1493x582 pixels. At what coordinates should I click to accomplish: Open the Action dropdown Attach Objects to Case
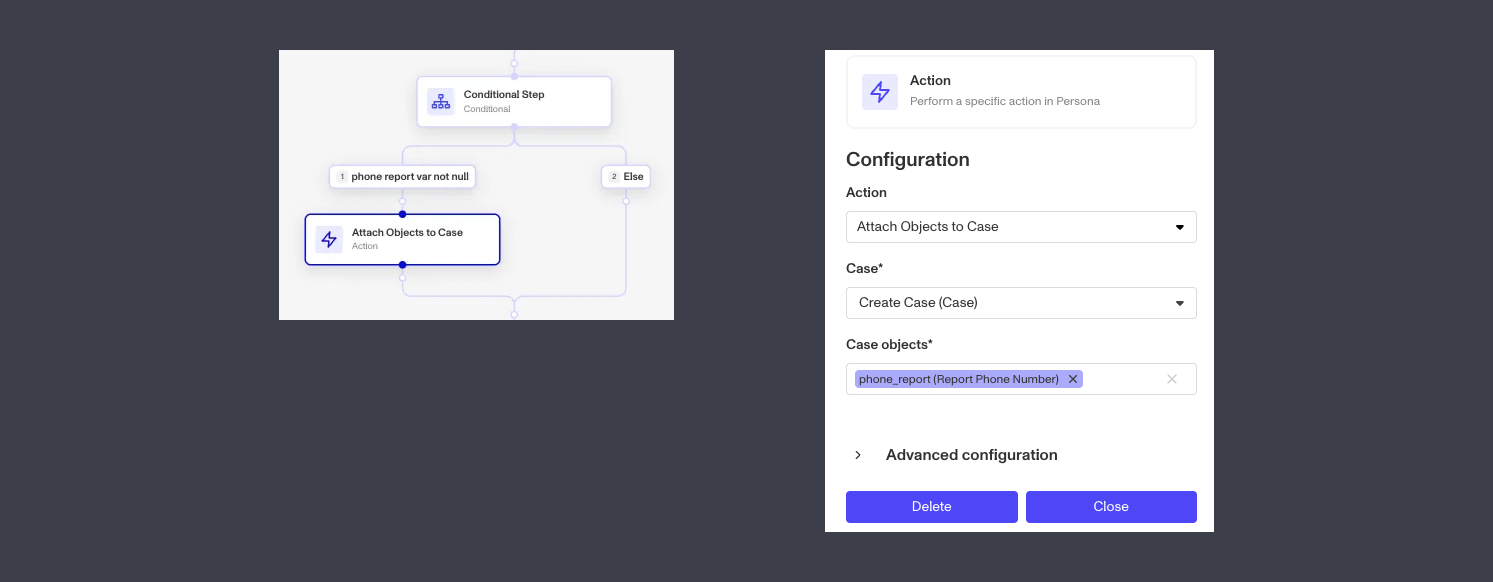(x=1021, y=227)
